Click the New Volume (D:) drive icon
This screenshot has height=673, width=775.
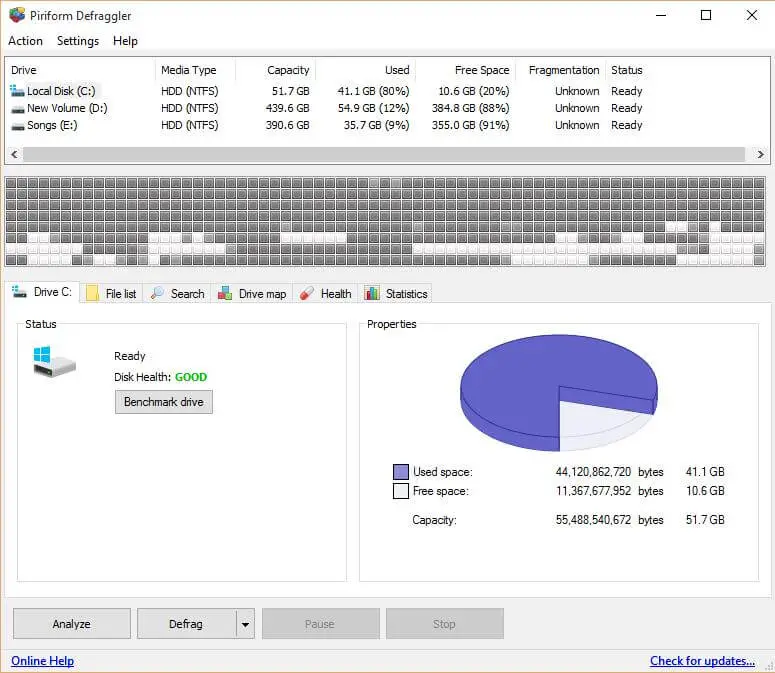tap(18, 109)
